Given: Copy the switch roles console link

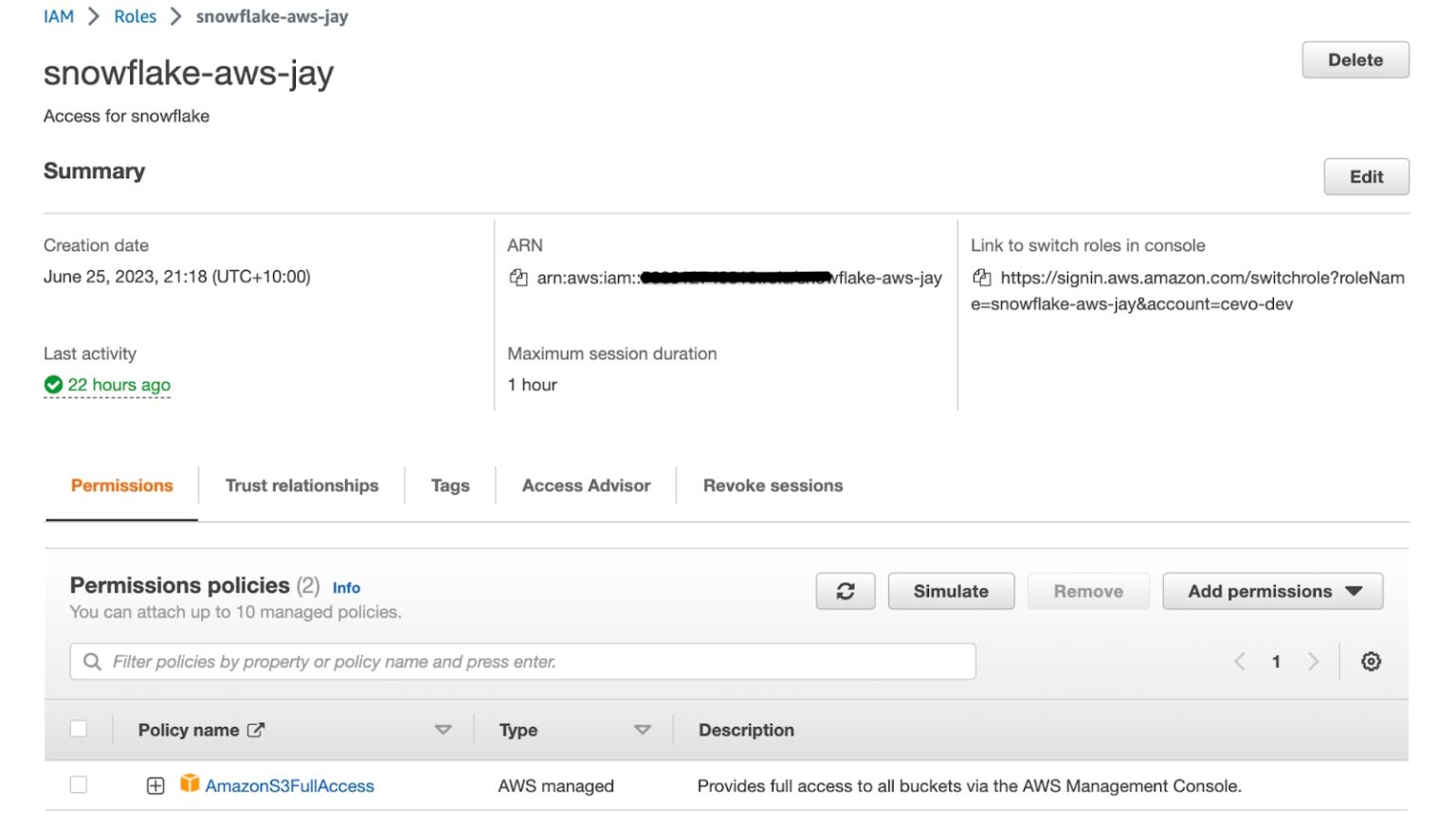Looking at the screenshot, I should [x=981, y=277].
